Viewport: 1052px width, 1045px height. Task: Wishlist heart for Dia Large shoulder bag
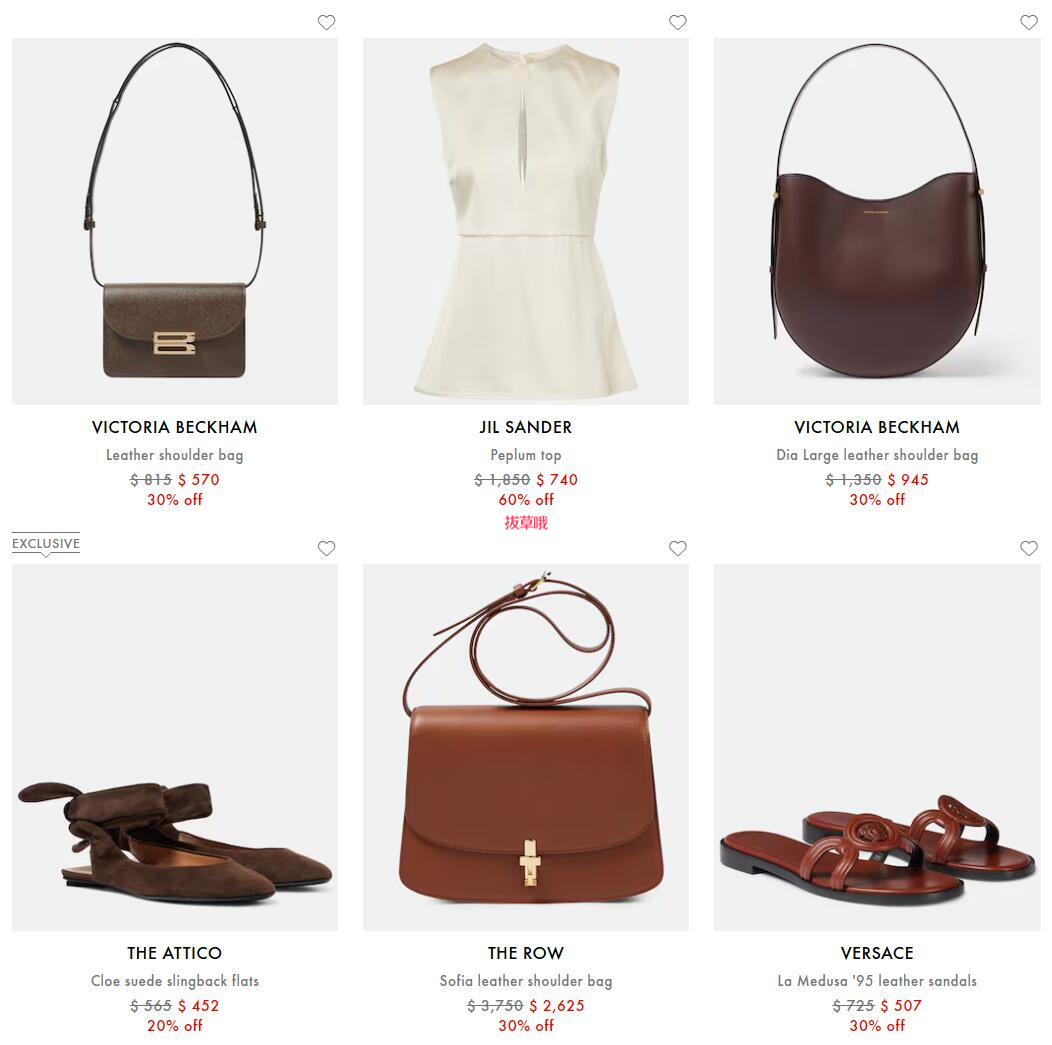pos(1029,22)
